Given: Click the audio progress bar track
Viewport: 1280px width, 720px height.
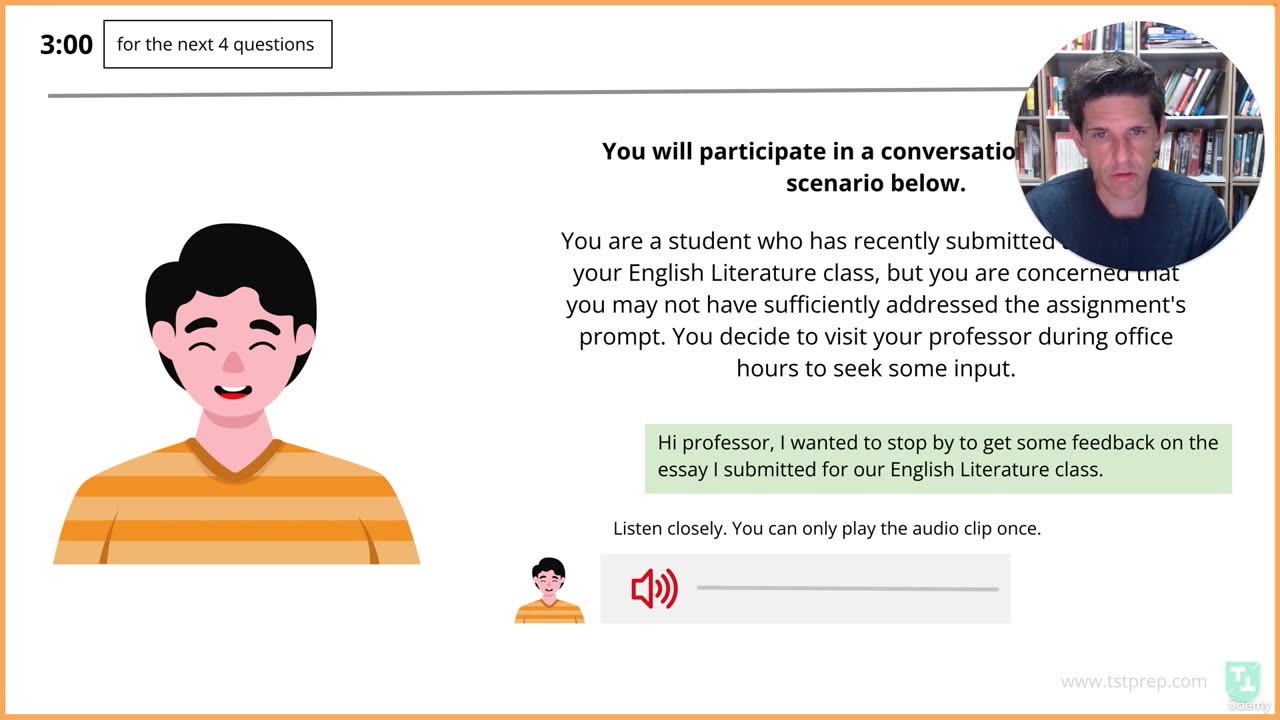Looking at the screenshot, I should [847, 588].
